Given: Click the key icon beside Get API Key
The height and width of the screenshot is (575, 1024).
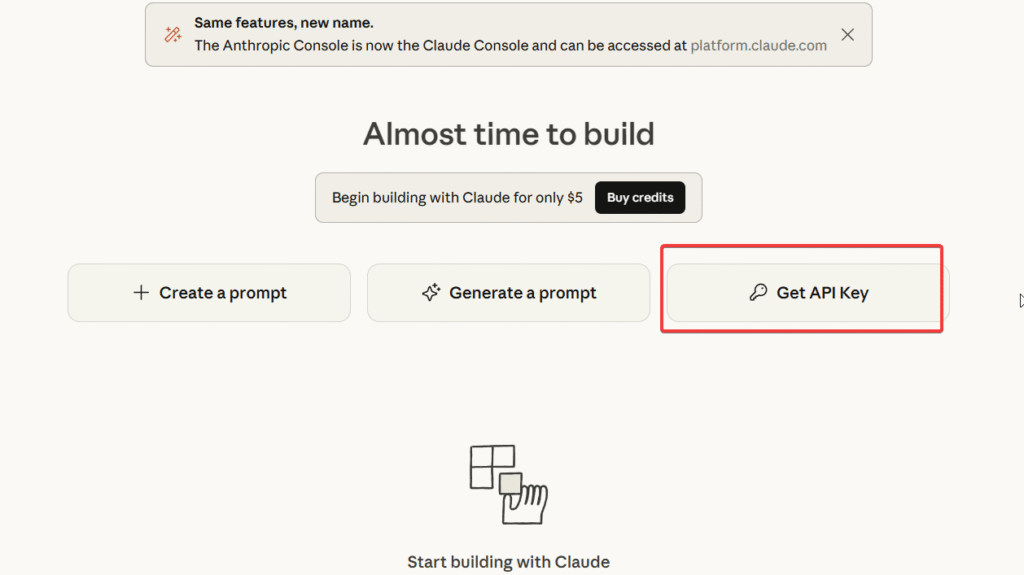Looking at the screenshot, I should 758,293.
